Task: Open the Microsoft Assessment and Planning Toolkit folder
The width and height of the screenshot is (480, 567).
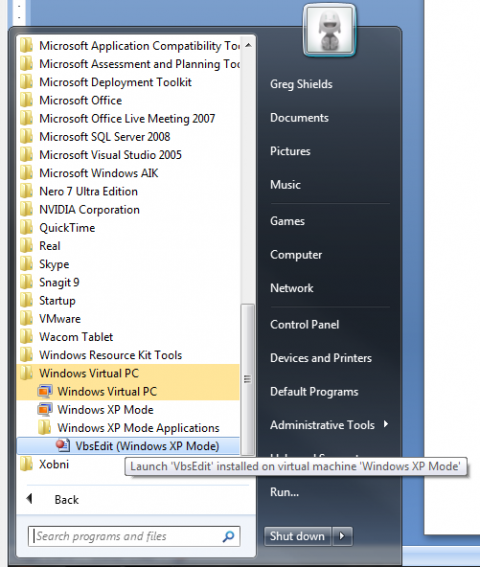Action: [x=128, y=64]
